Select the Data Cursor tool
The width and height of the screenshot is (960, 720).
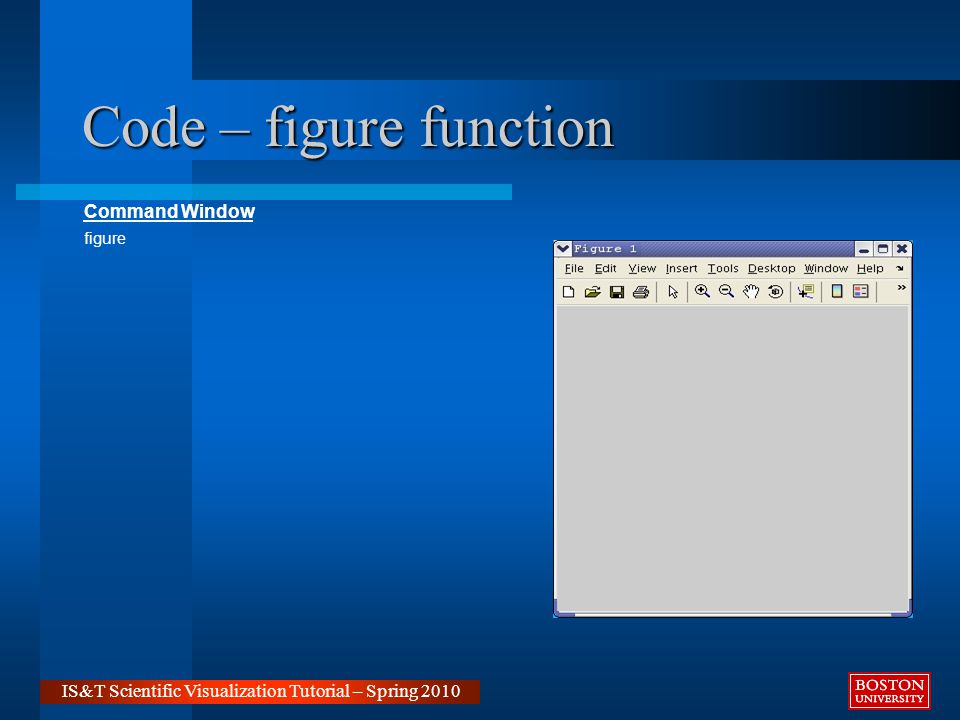[806, 291]
